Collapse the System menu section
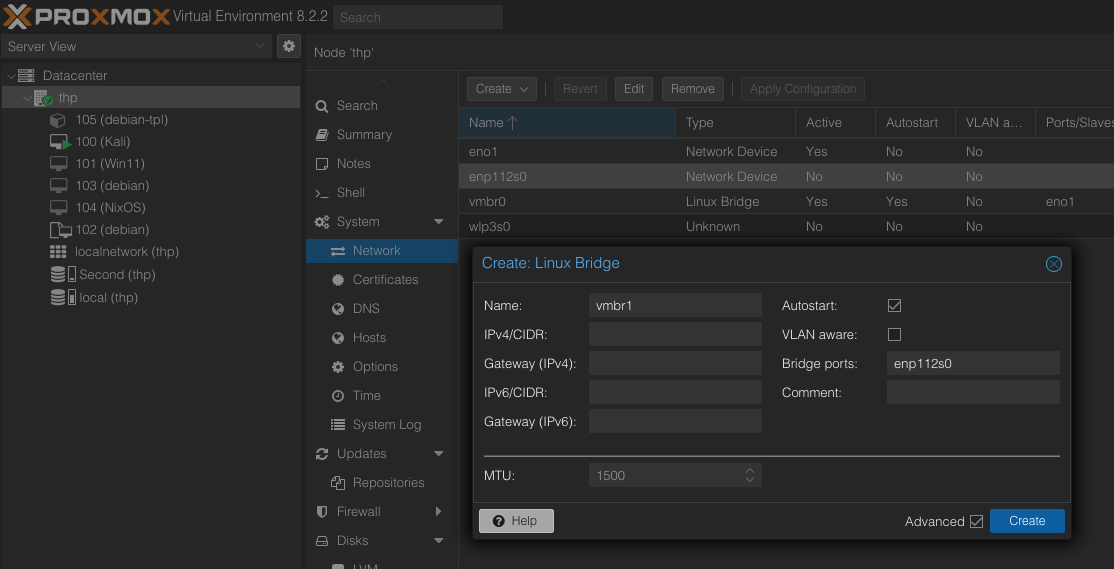 click(x=438, y=222)
